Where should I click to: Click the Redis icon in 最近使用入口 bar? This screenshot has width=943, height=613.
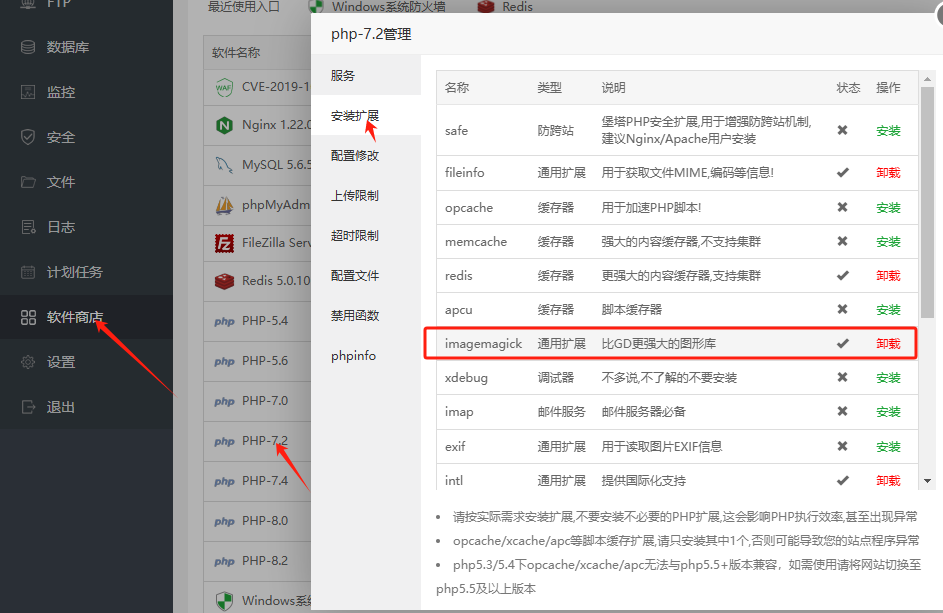[486, 6]
